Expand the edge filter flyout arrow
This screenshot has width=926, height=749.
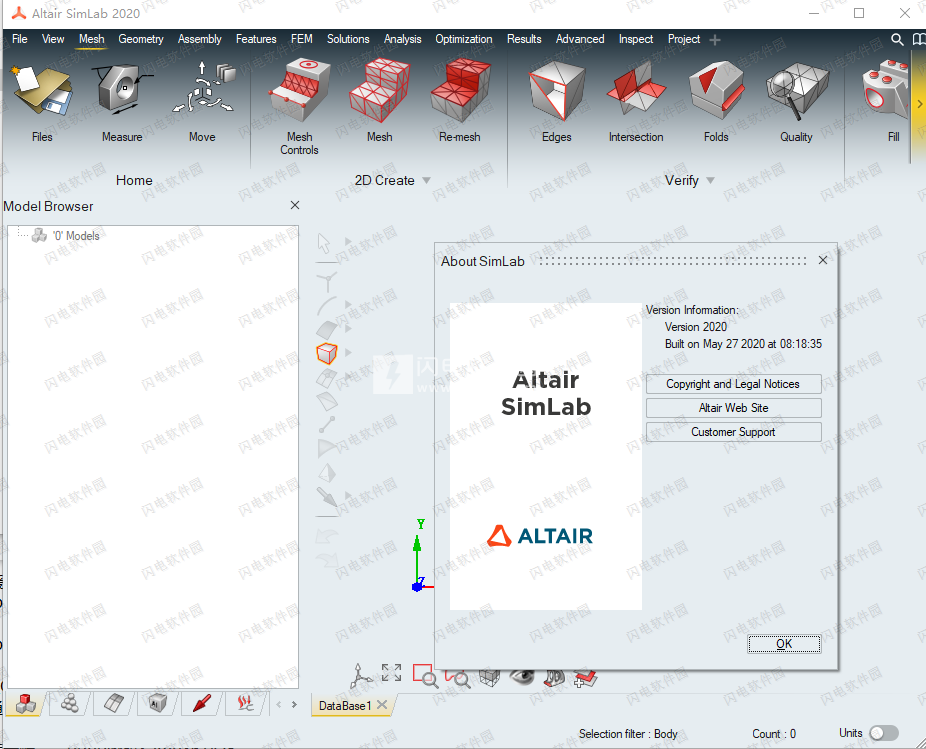(x=348, y=304)
